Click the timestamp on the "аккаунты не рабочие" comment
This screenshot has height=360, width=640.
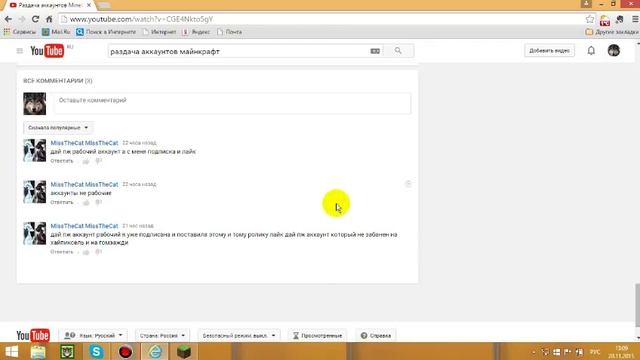(139, 184)
